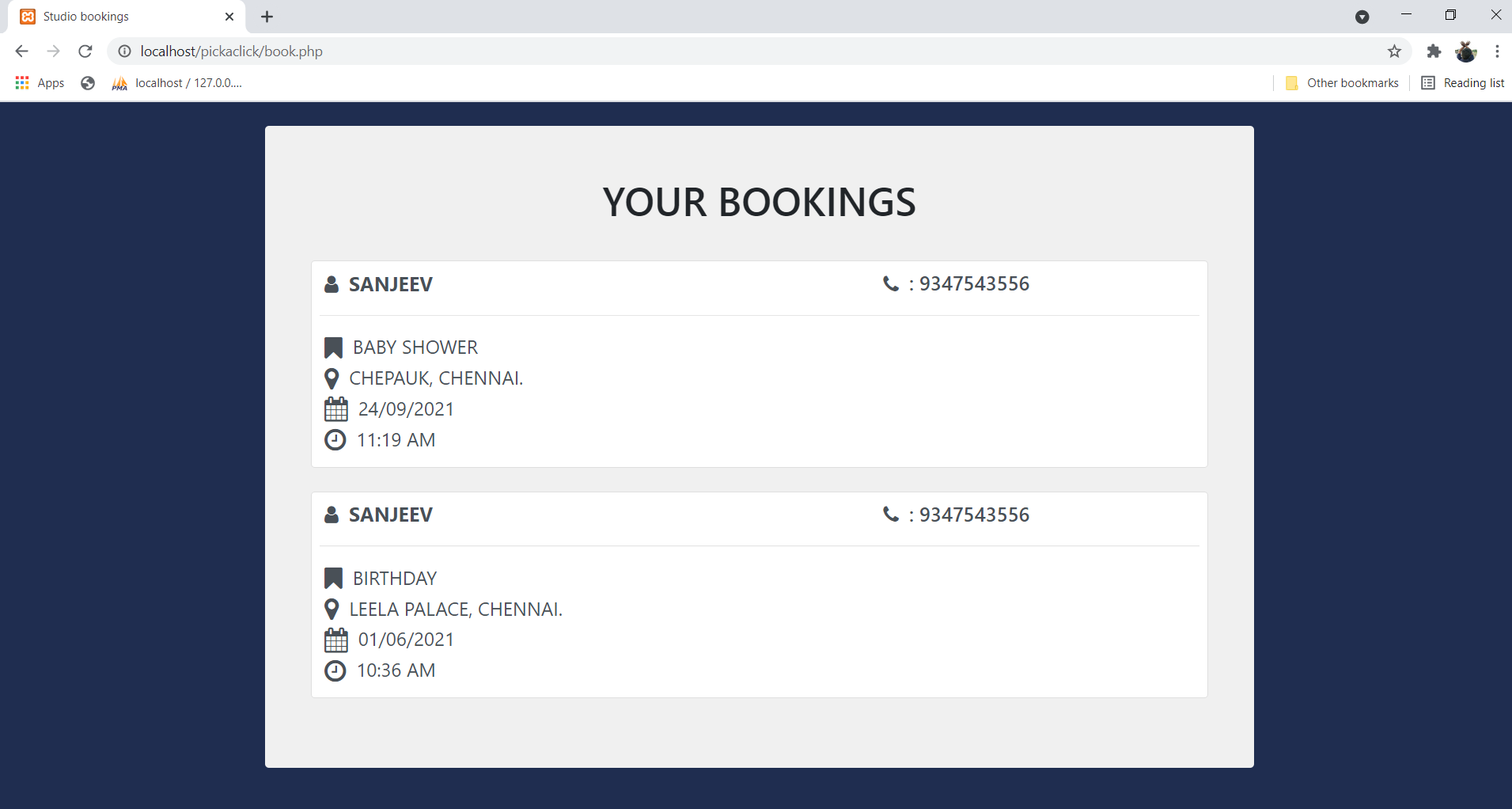The height and width of the screenshot is (809, 1512).
Task: Select the ribbon icon beside BABY SHOWER
Action: click(x=332, y=347)
